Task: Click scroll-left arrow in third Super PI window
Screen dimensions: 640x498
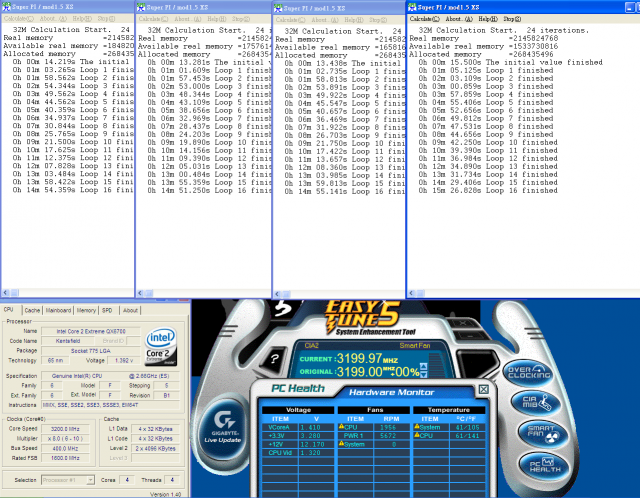Action: tap(278, 294)
